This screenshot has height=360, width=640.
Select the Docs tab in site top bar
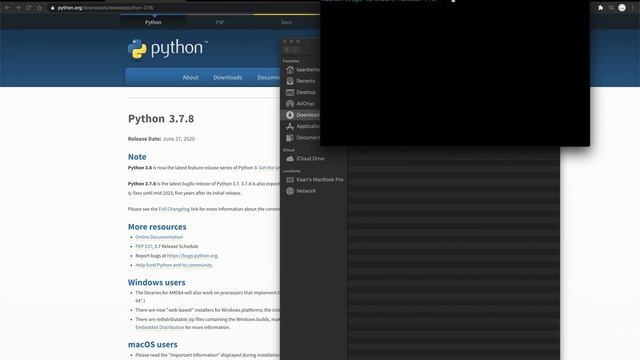(287, 22)
